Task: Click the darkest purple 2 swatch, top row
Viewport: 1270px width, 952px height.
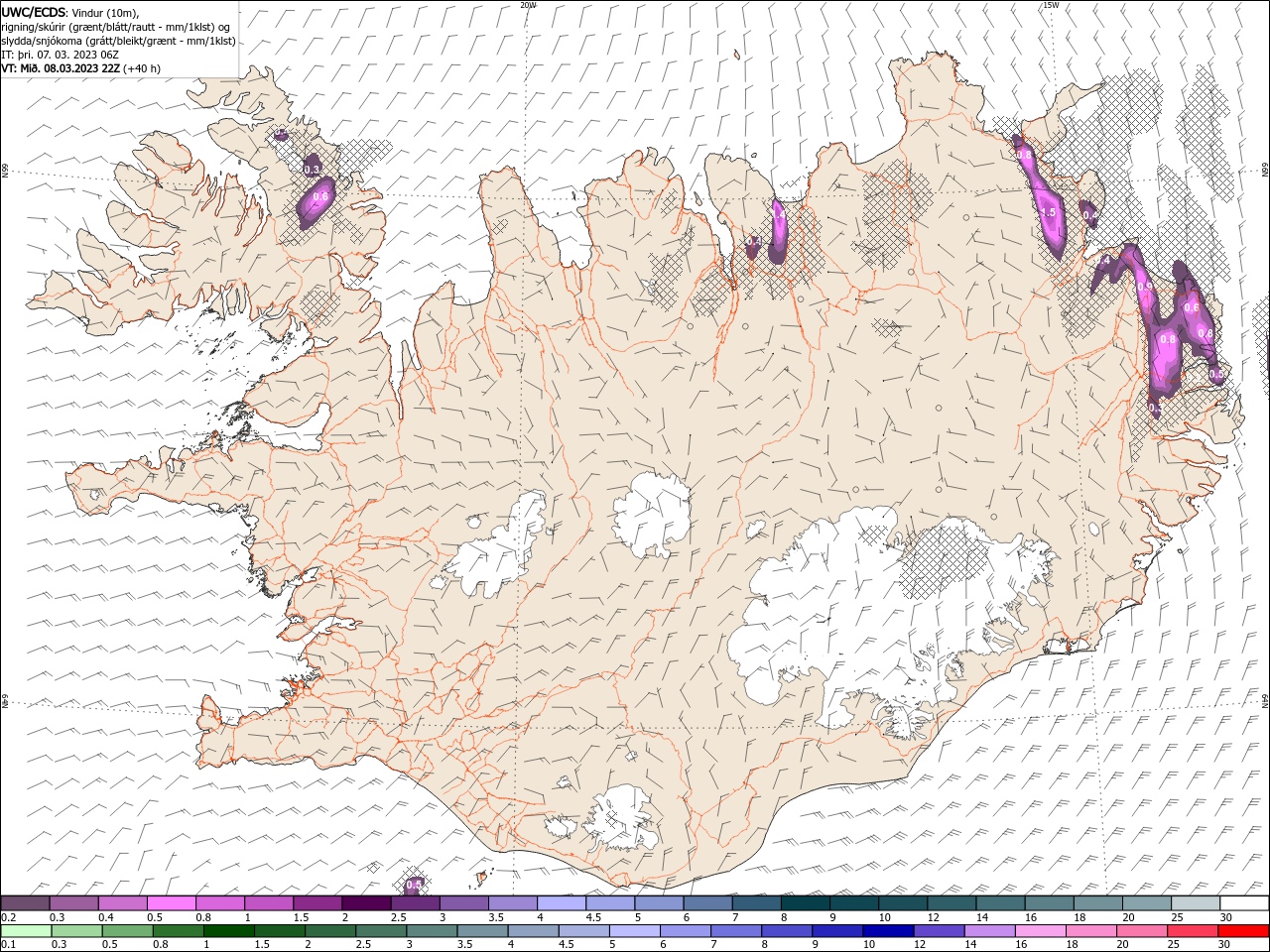Action: (x=366, y=903)
